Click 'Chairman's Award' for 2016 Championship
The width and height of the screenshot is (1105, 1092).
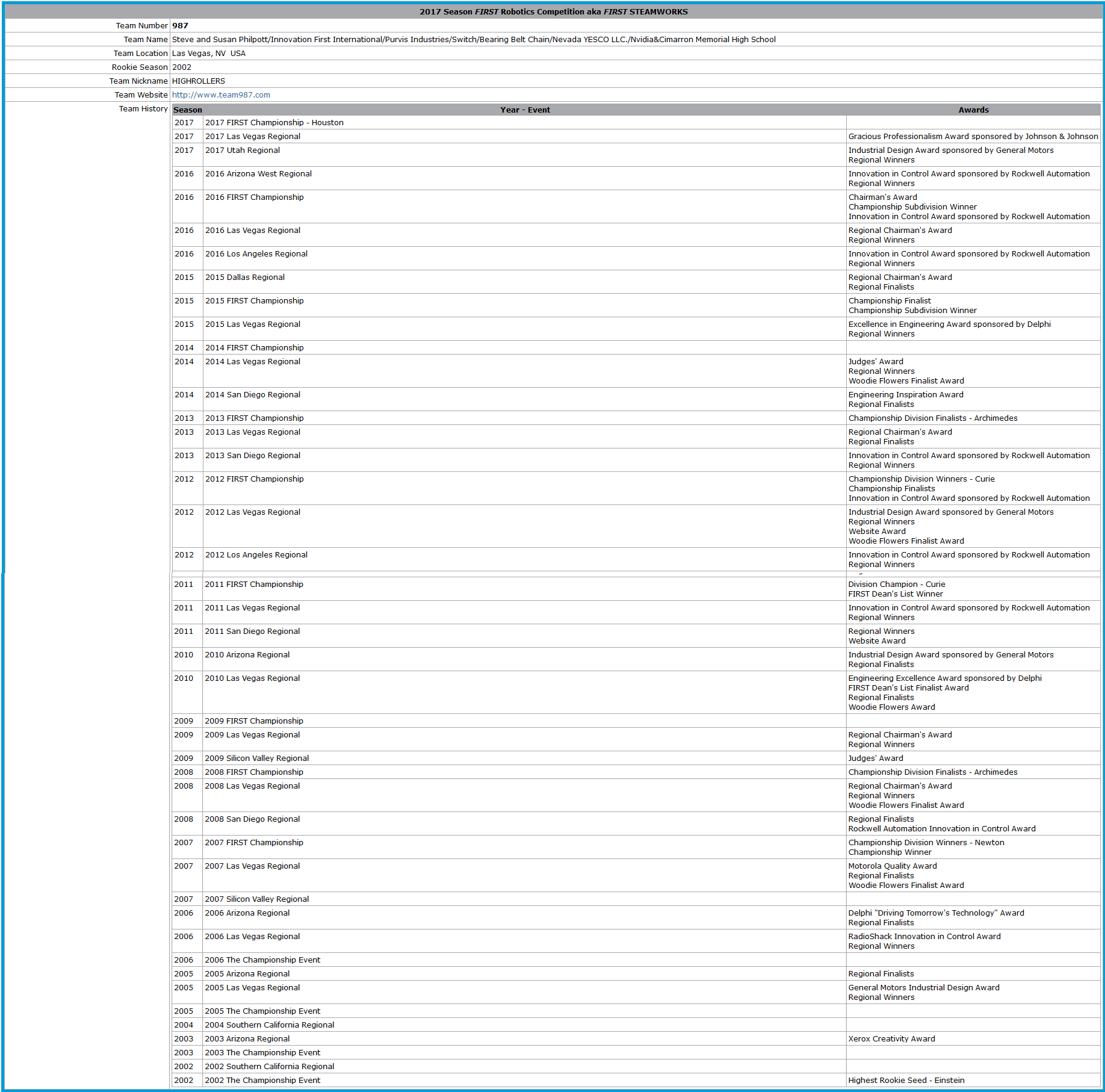[x=883, y=197]
